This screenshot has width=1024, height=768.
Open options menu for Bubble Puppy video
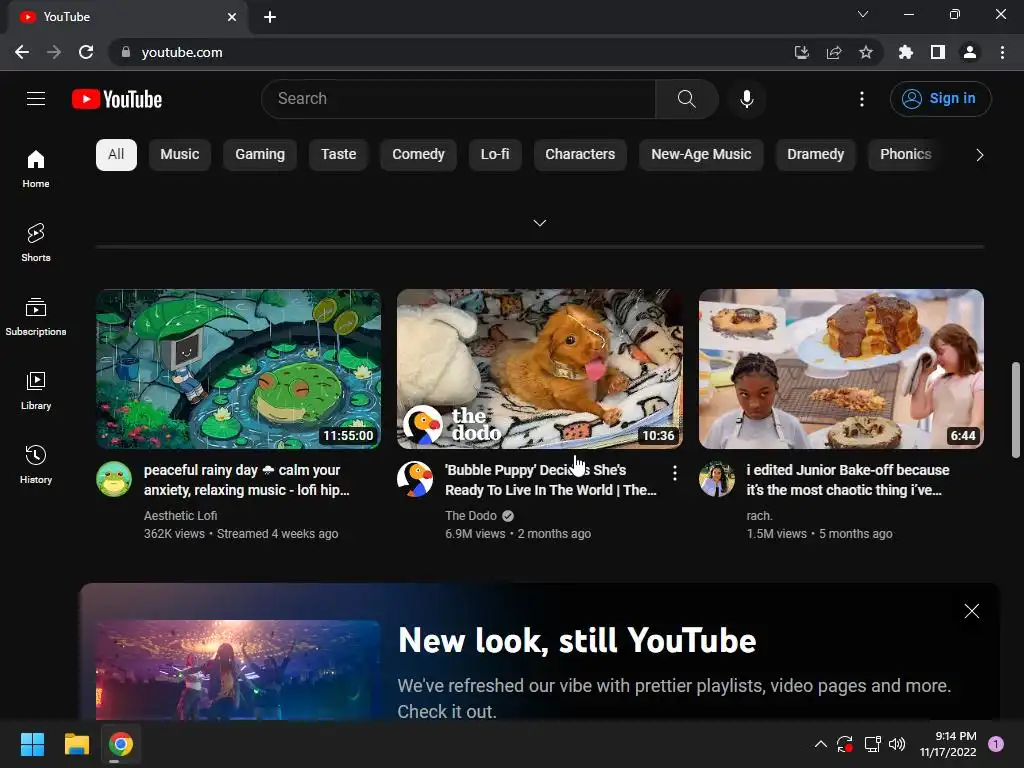tap(675, 473)
